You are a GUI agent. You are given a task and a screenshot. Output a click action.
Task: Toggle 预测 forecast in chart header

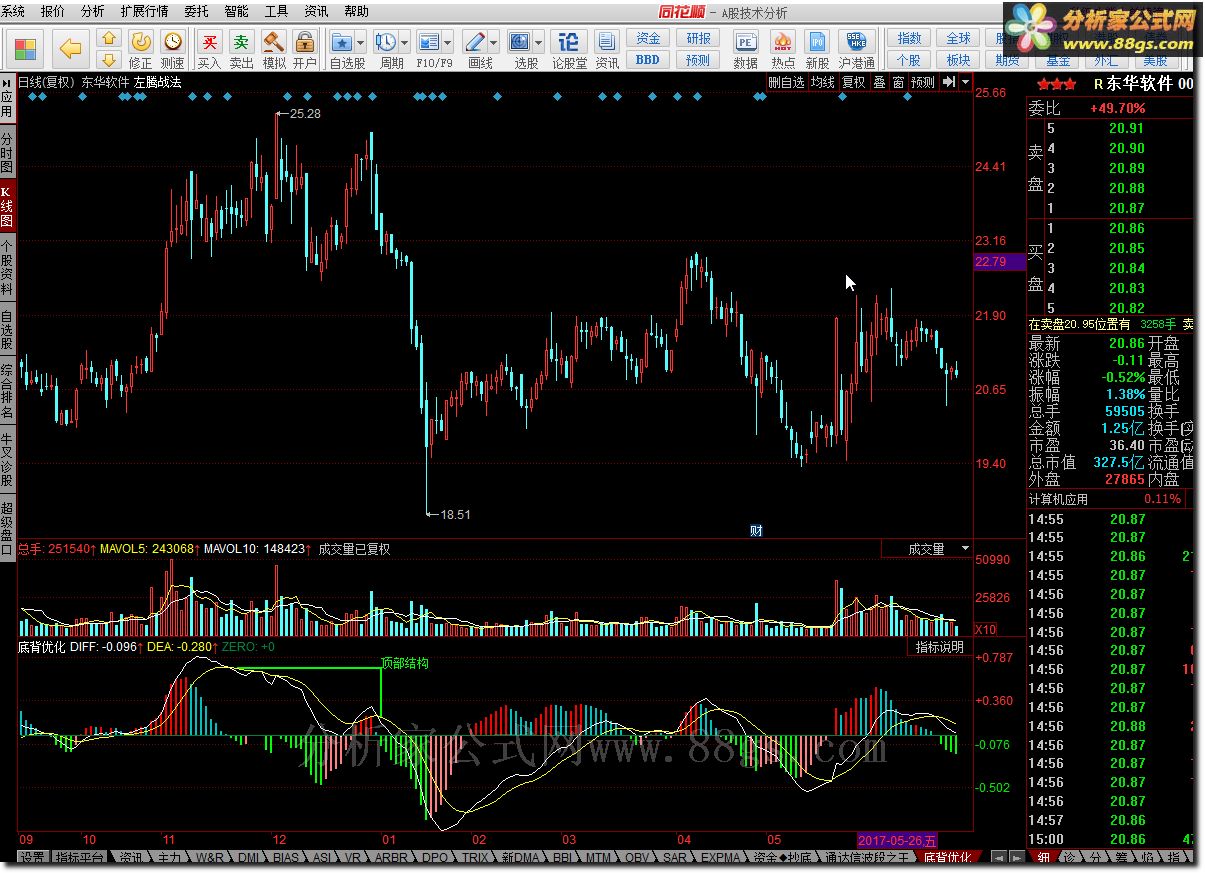click(x=923, y=82)
